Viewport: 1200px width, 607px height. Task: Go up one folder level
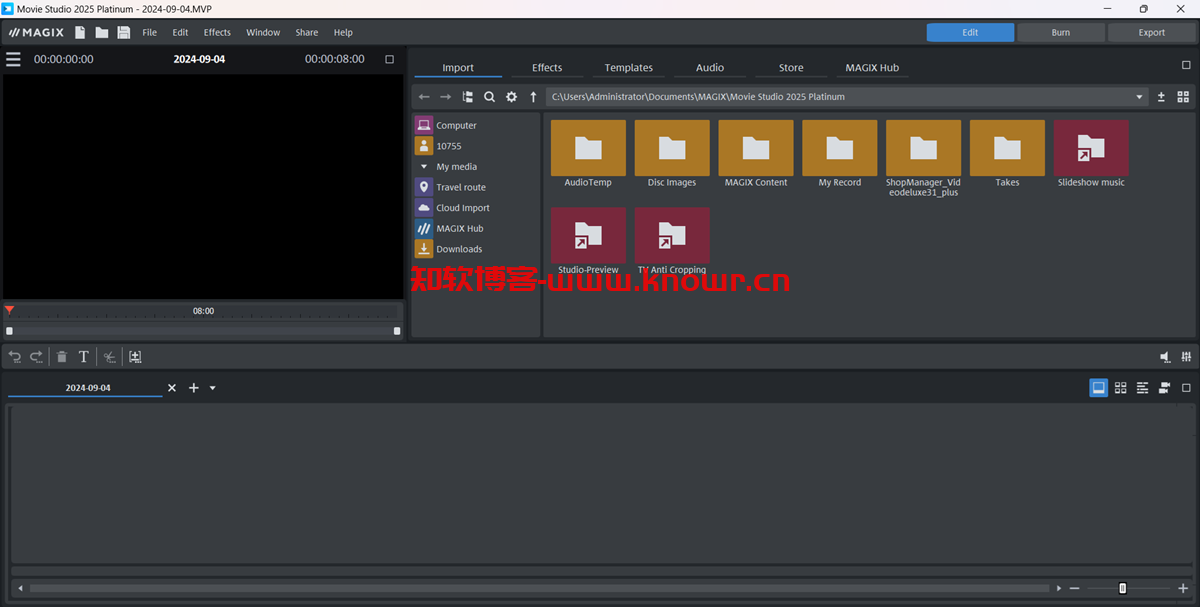(x=533, y=97)
